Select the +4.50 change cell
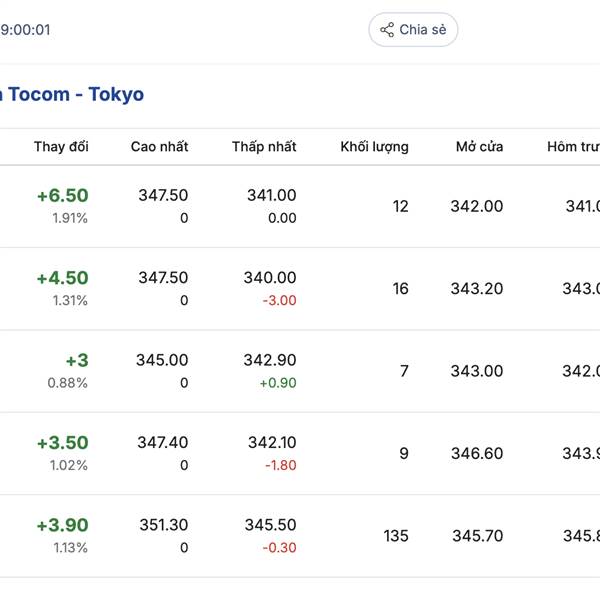 coord(62,278)
